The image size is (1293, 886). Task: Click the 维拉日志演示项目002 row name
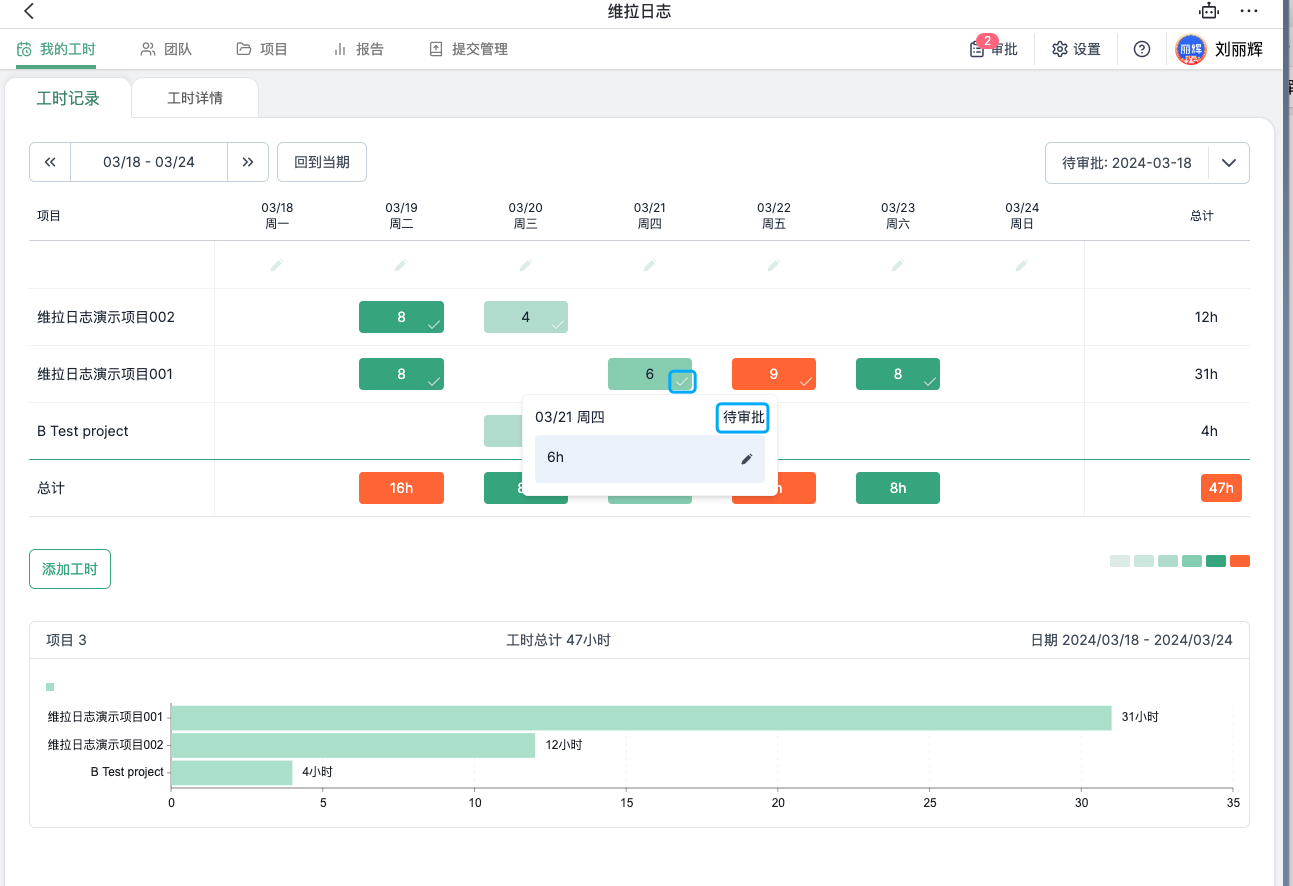coord(106,317)
